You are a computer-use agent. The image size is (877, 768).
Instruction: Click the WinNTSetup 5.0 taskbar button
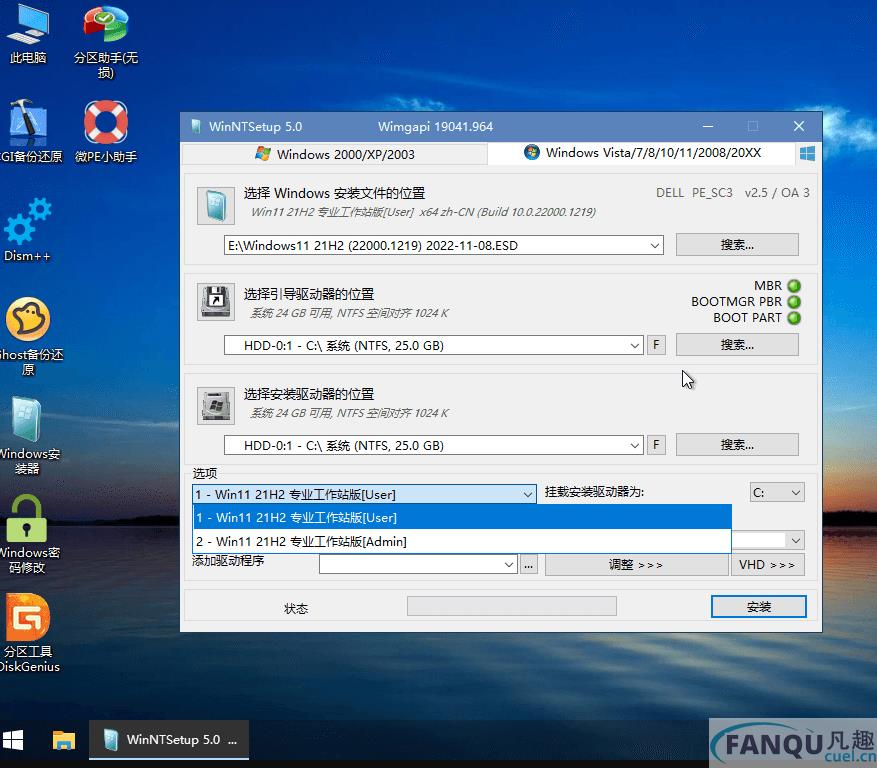tap(169, 740)
